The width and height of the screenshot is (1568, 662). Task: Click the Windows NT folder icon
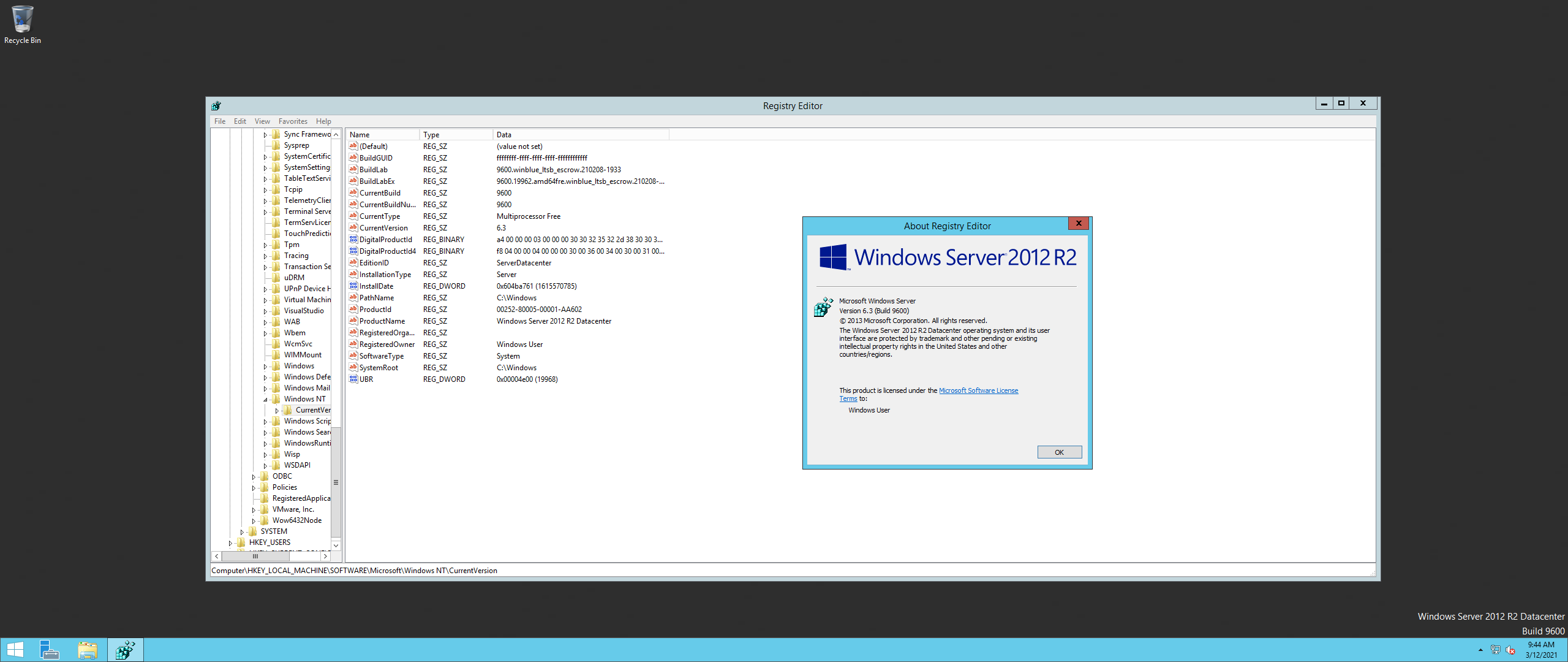coord(276,399)
